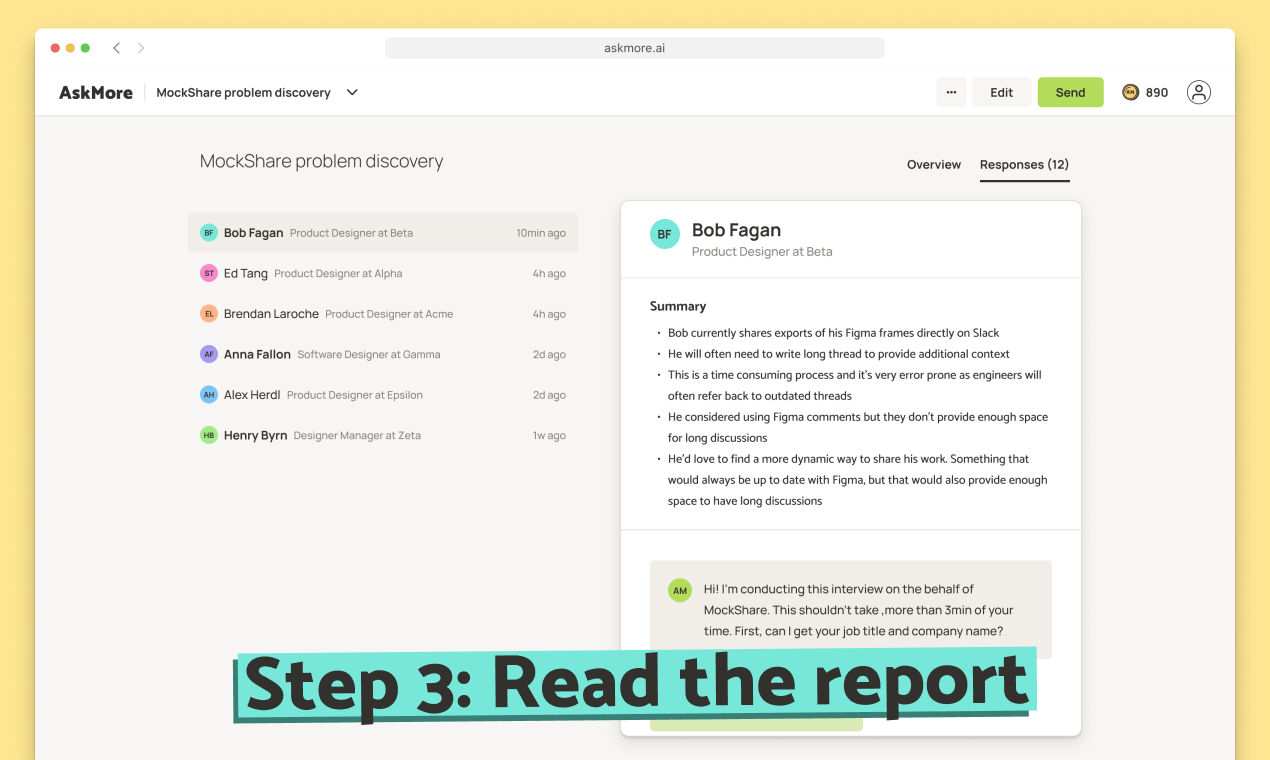Viewport: 1270px width, 760px height.
Task: Click the Edit button
Action: coord(1002,92)
